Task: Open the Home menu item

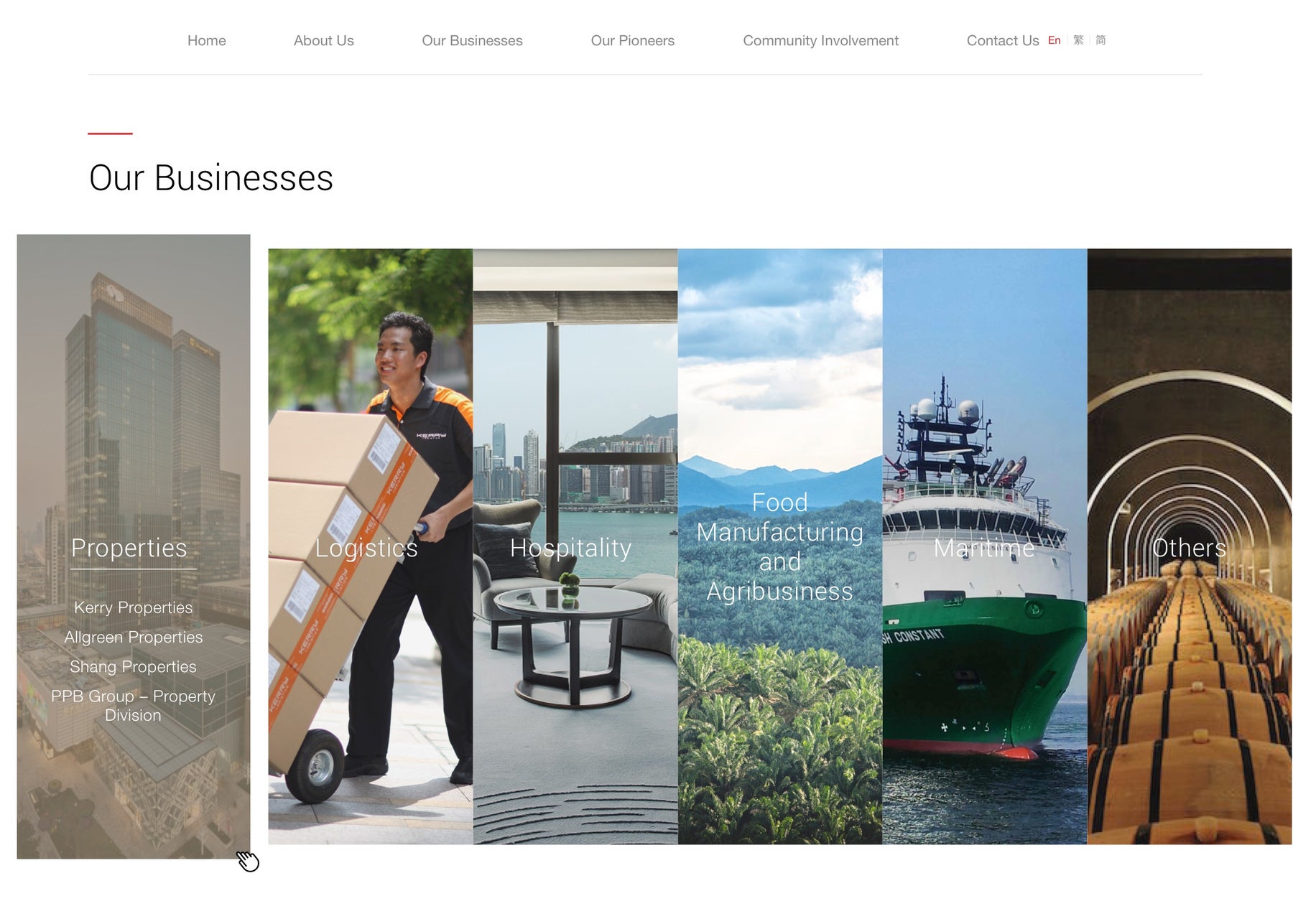Action: [206, 41]
